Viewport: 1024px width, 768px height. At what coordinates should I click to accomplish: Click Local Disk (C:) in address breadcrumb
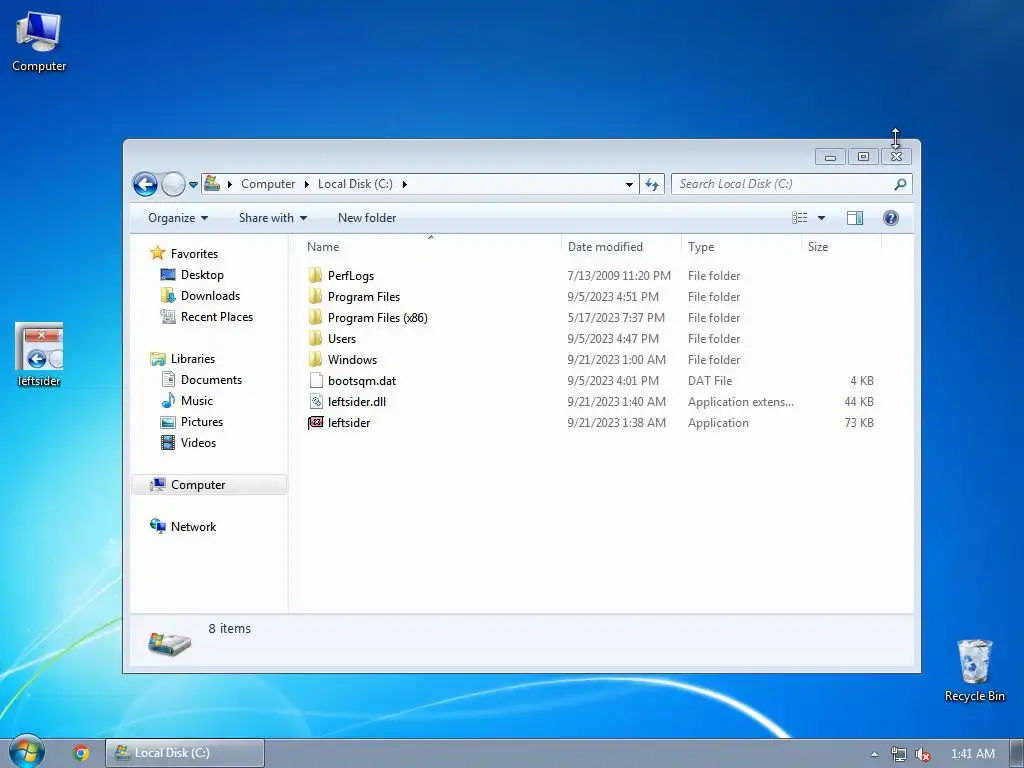tap(355, 184)
